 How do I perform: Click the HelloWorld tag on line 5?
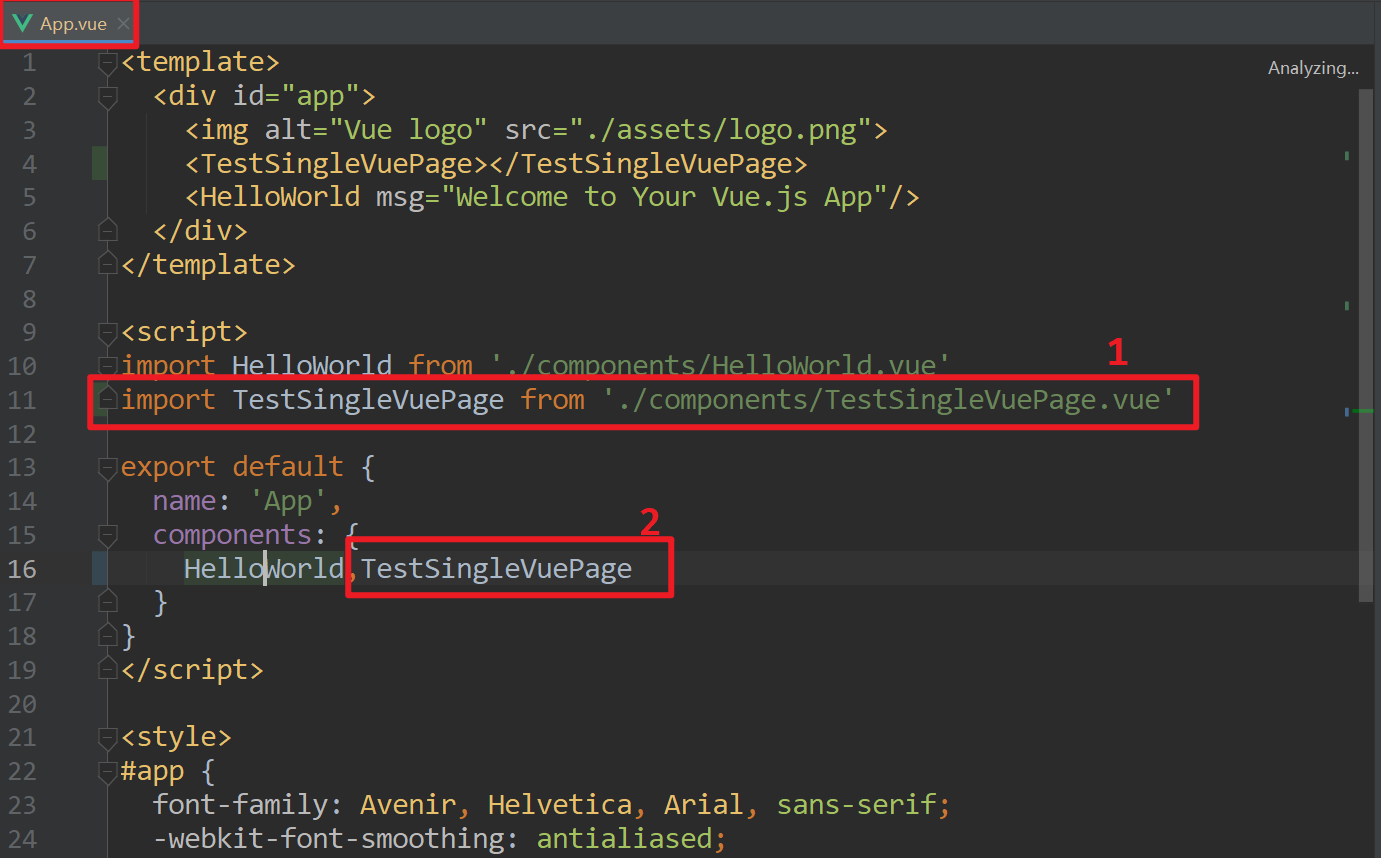click(x=280, y=197)
